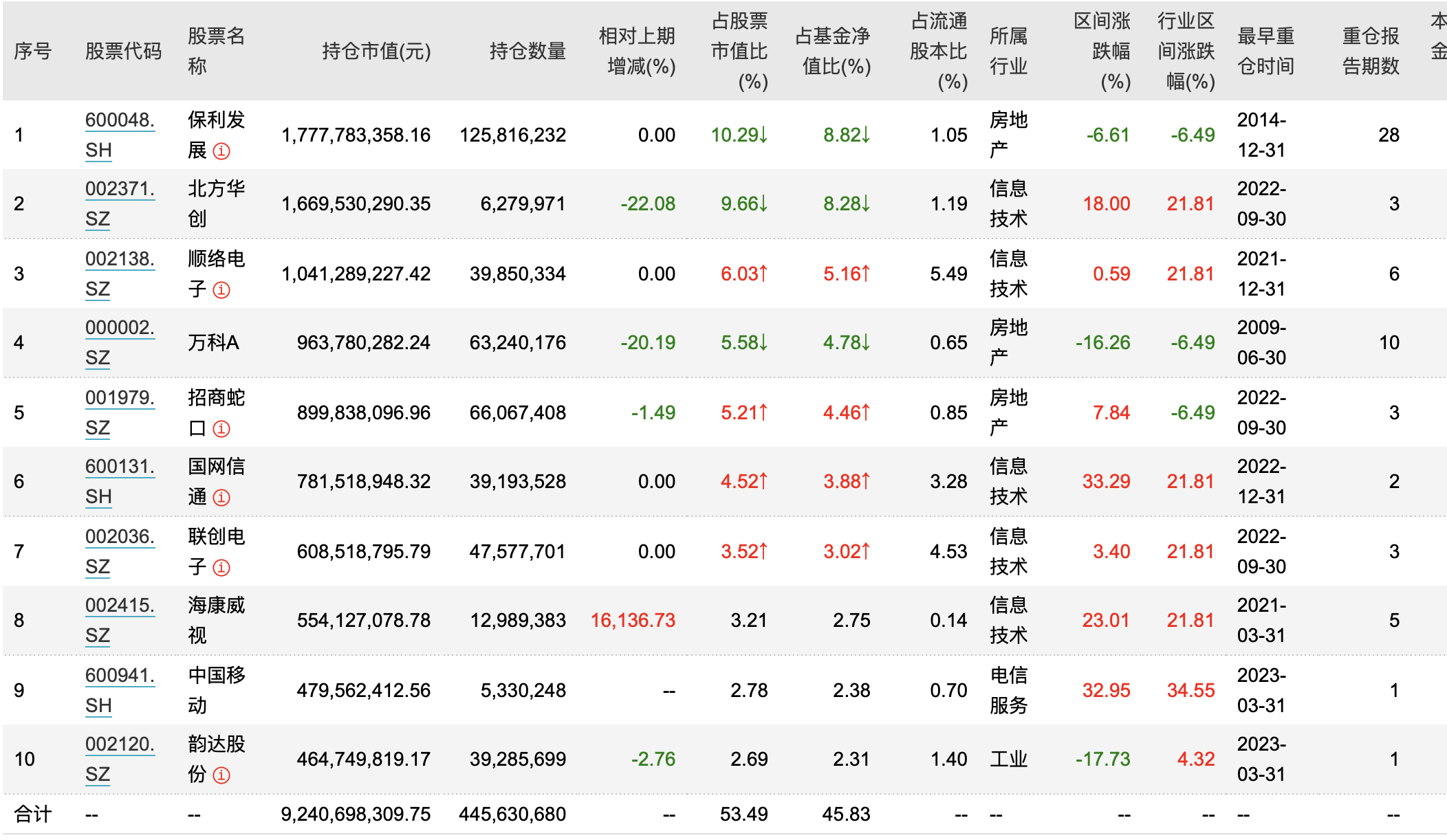The width and height of the screenshot is (1447, 840).
Task: Click the 合计 total row label
Action: (x=33, y=814)
